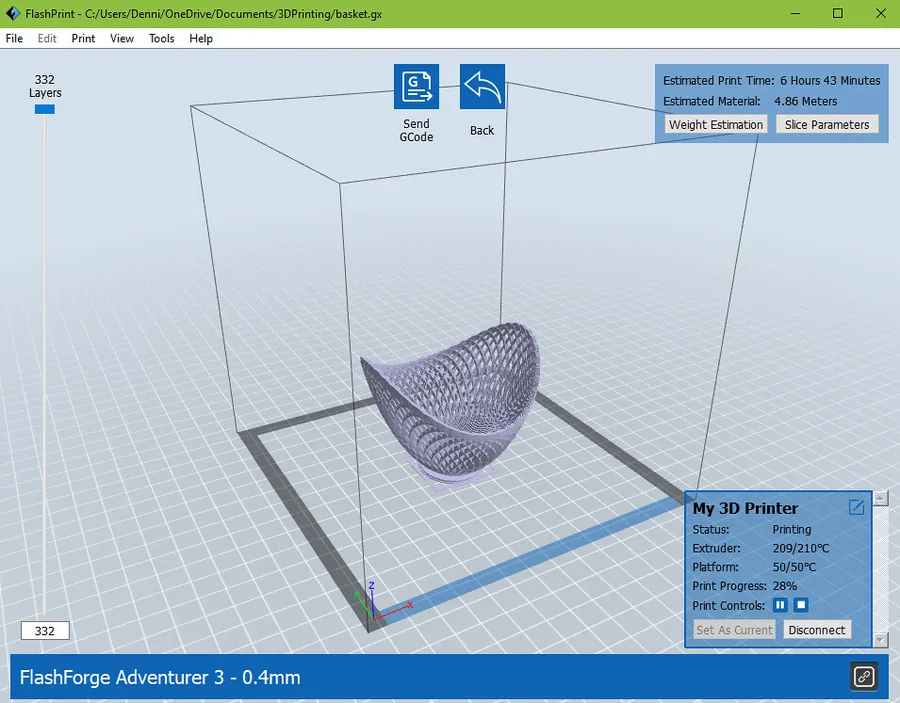This screenshot has height=703, width=900.
Task: Click printer panel scrollbar up arrow
Action: point(880,498)
